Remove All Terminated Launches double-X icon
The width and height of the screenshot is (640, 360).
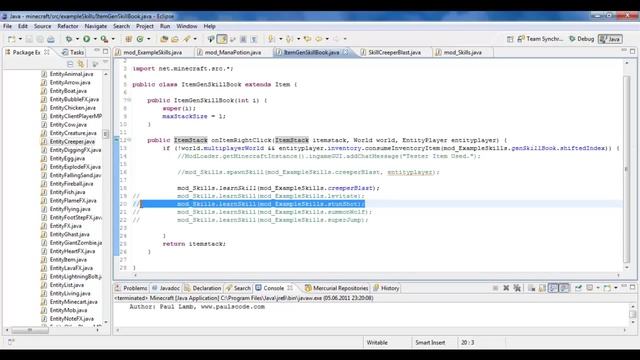click(517, 288)
